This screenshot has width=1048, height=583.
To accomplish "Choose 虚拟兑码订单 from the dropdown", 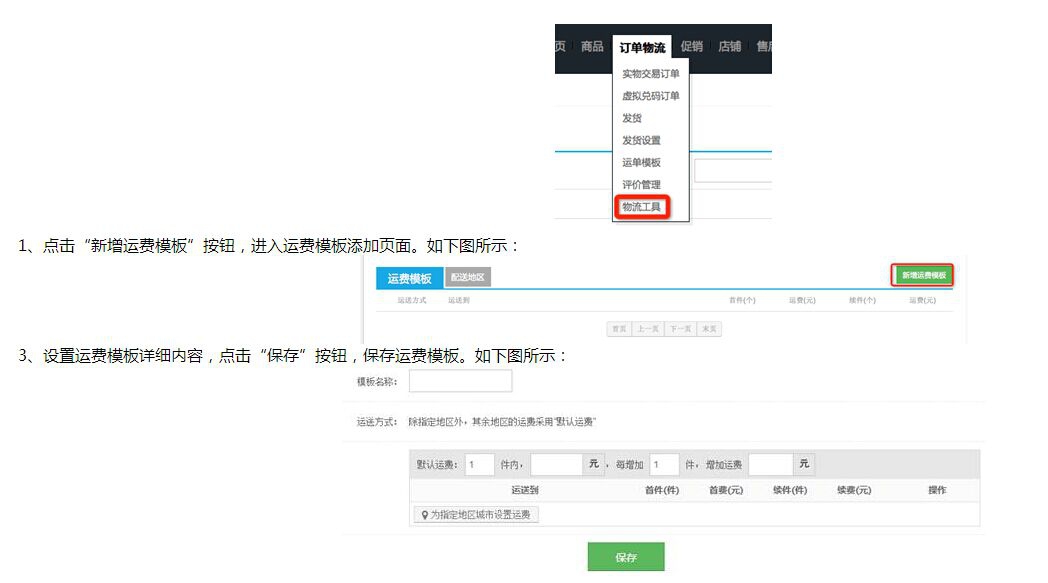I will point(650,96).
